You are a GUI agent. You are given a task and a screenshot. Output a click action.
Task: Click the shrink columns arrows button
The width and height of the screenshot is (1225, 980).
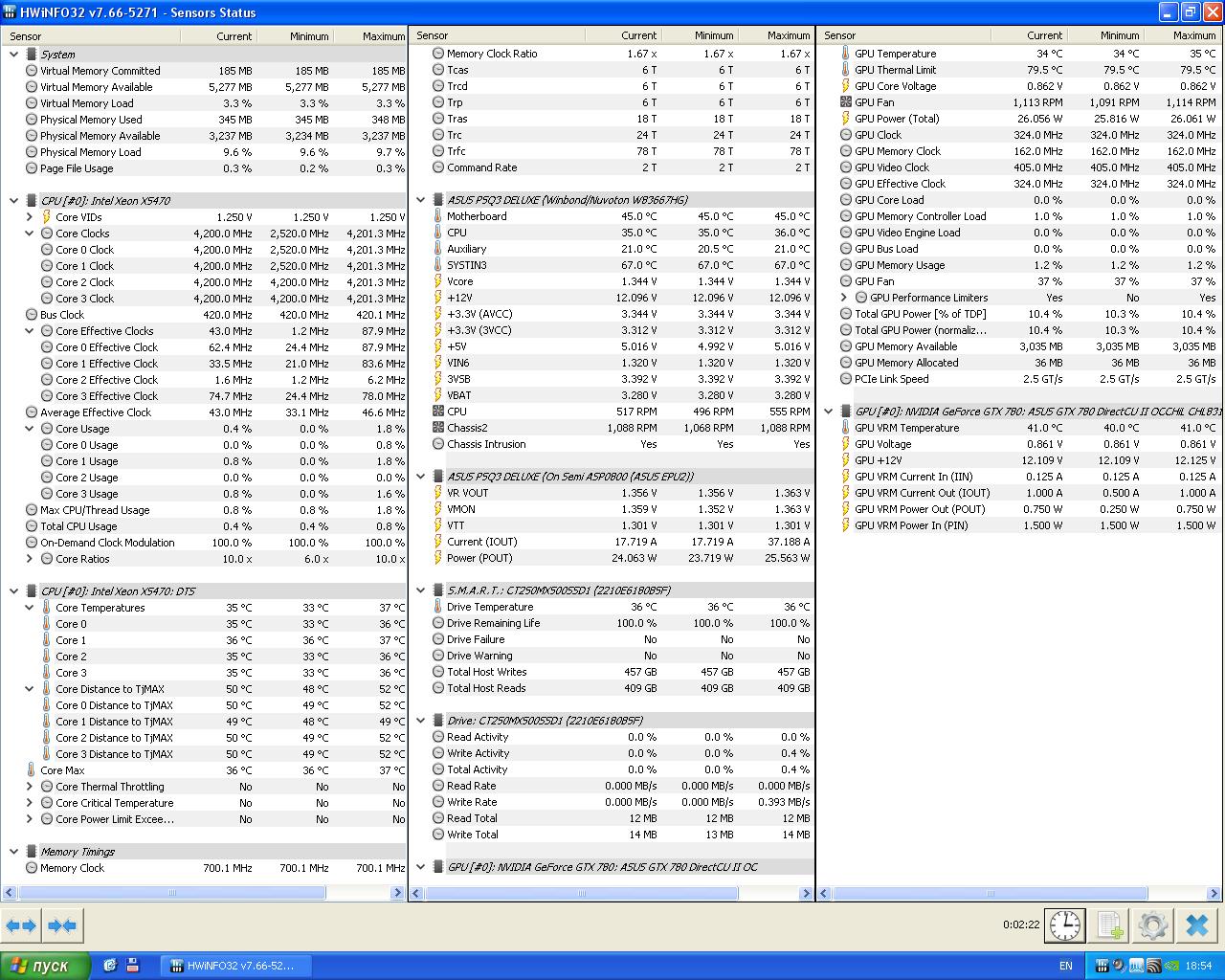(x=62, y=925)
